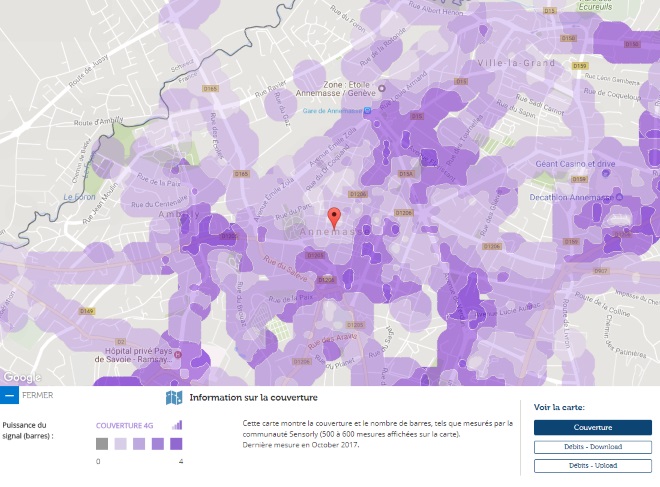Viewport: 660px width, 487px height.
Task: Click the Voir la carte heading
Action: (559, 407)
